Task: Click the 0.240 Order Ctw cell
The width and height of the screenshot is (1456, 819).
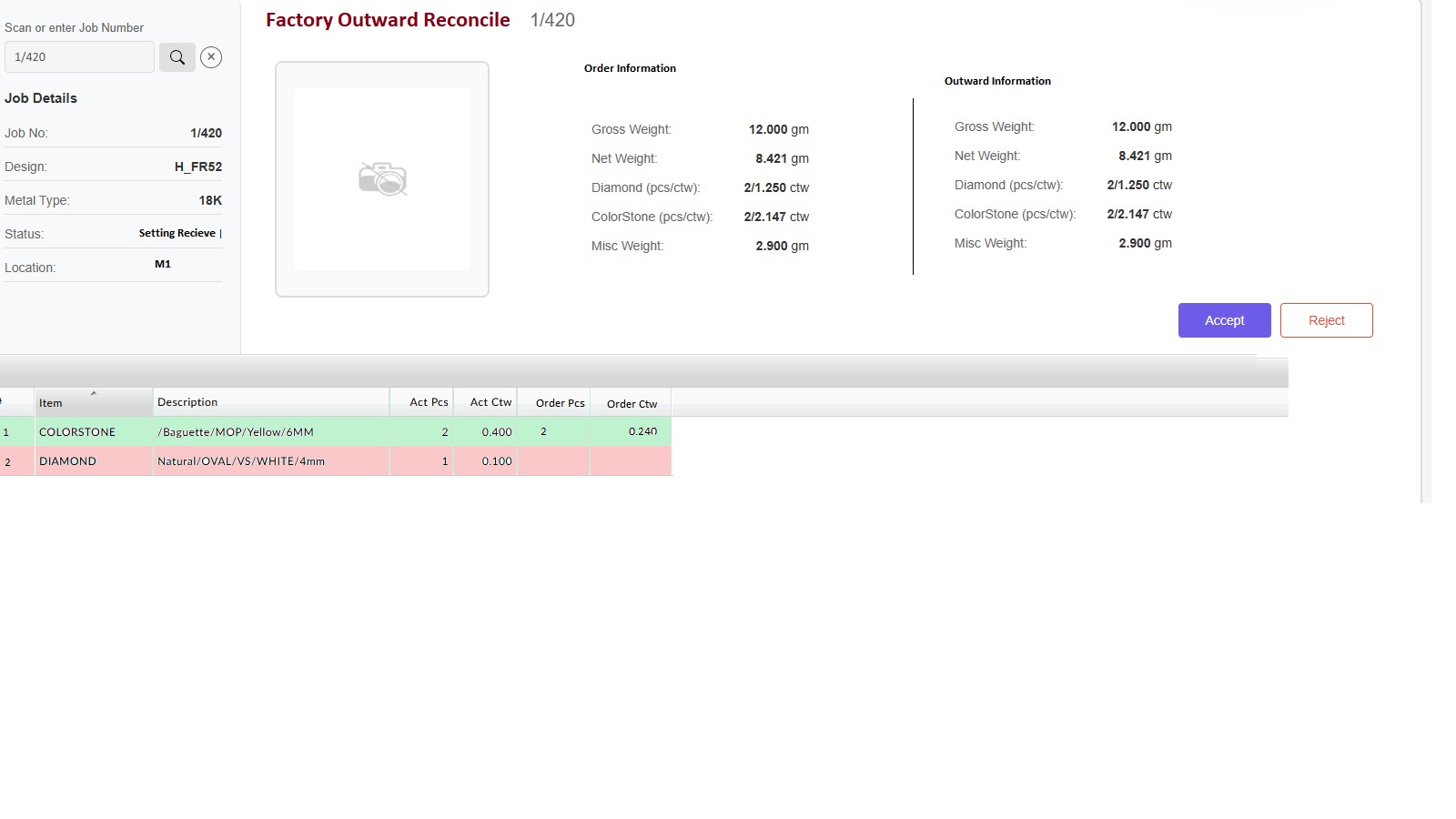Action: [x=631, y=432]
